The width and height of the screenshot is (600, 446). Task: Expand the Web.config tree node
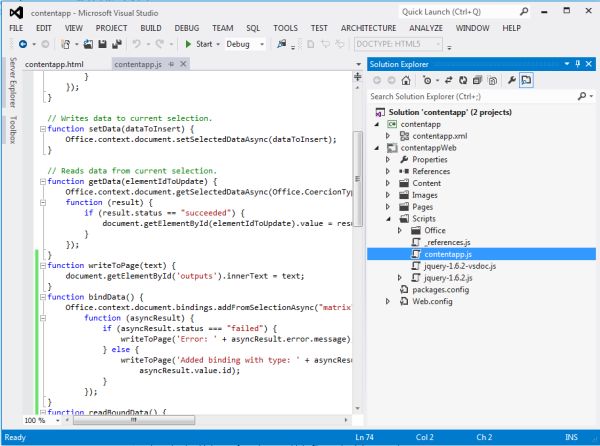pyautogui.click(x=388, y=300)
